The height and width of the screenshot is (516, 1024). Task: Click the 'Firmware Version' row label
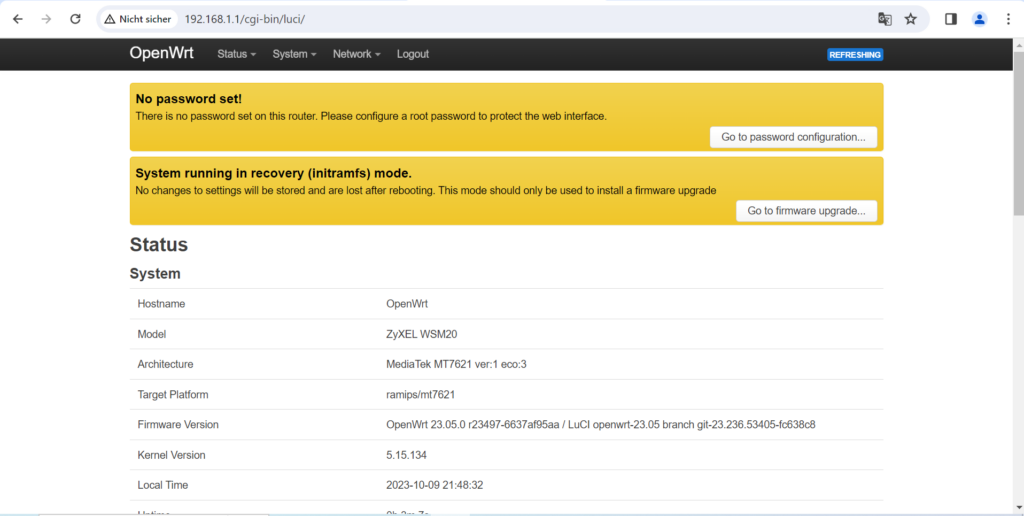(178, 425)
